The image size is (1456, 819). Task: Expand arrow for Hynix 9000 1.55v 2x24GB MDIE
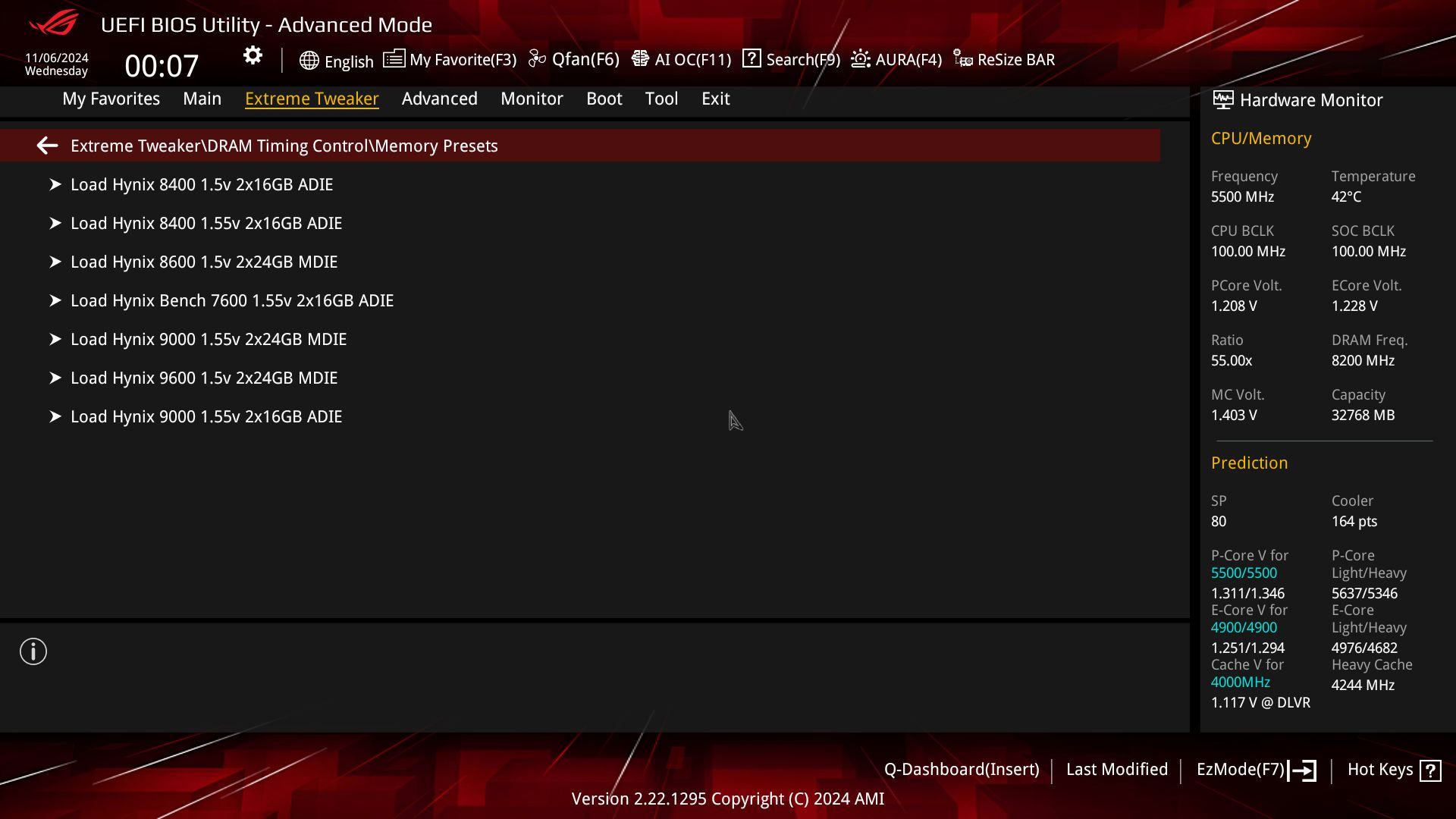coord(55,339)
